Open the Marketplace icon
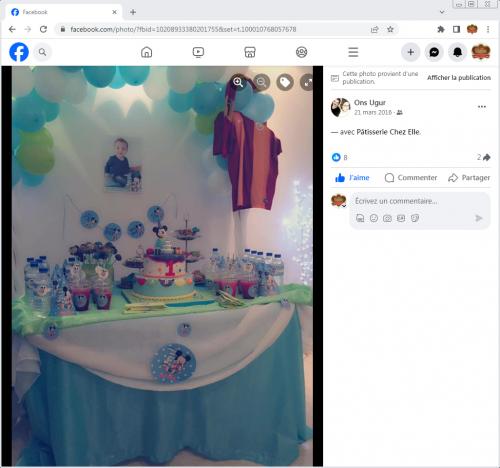Image resolution: width=500 pixels, height=468 pixels. pyautogui.click(x=250, y=52)
